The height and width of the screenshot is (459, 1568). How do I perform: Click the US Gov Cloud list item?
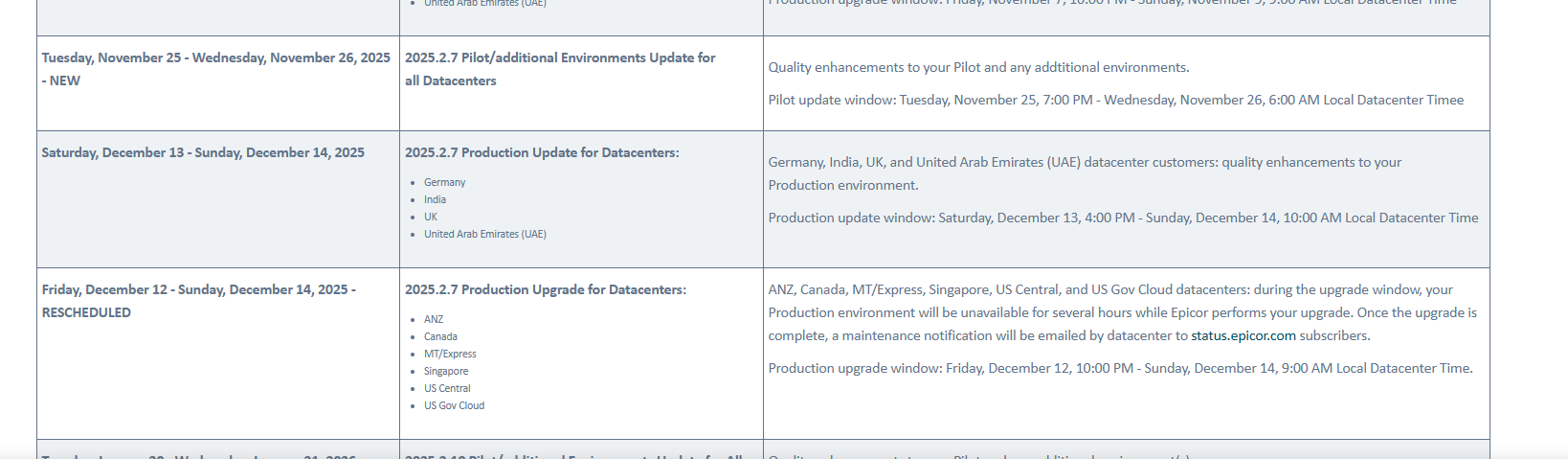(454, 405)
